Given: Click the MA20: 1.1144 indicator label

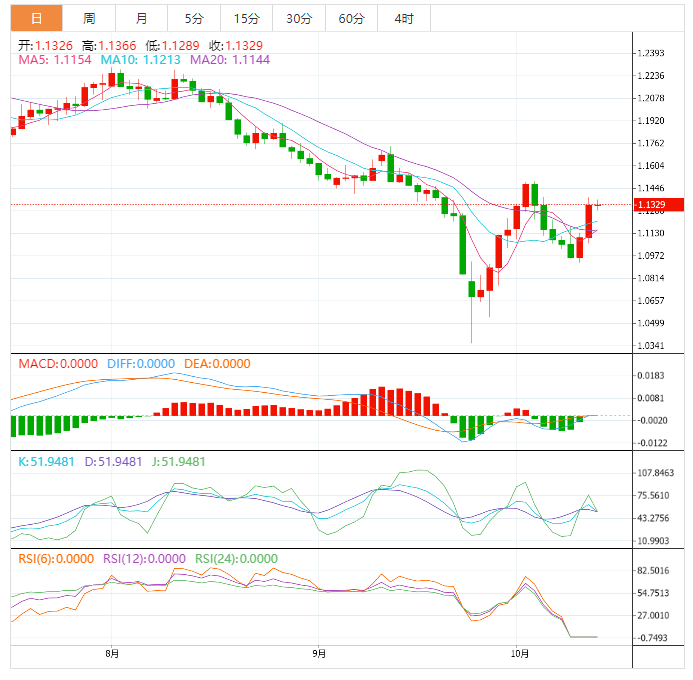Looking at the screenshot, I should (x=230, y=60).
